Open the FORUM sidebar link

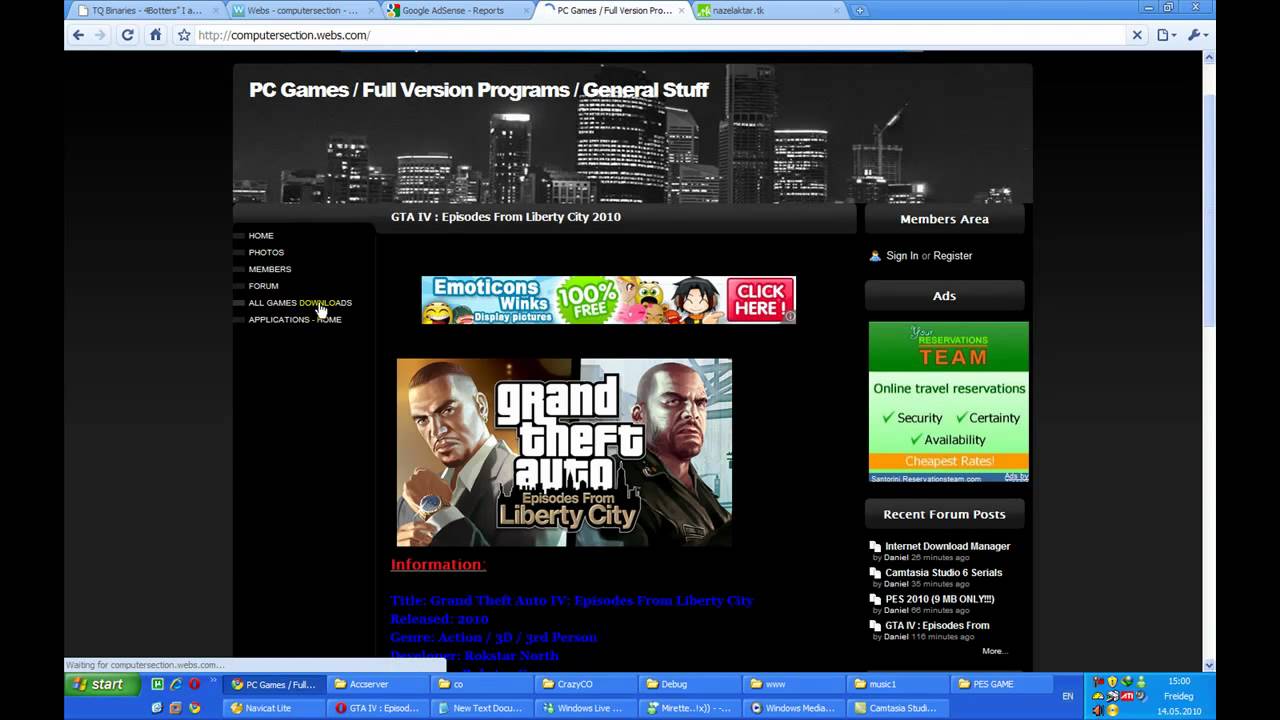pos(263,286)
